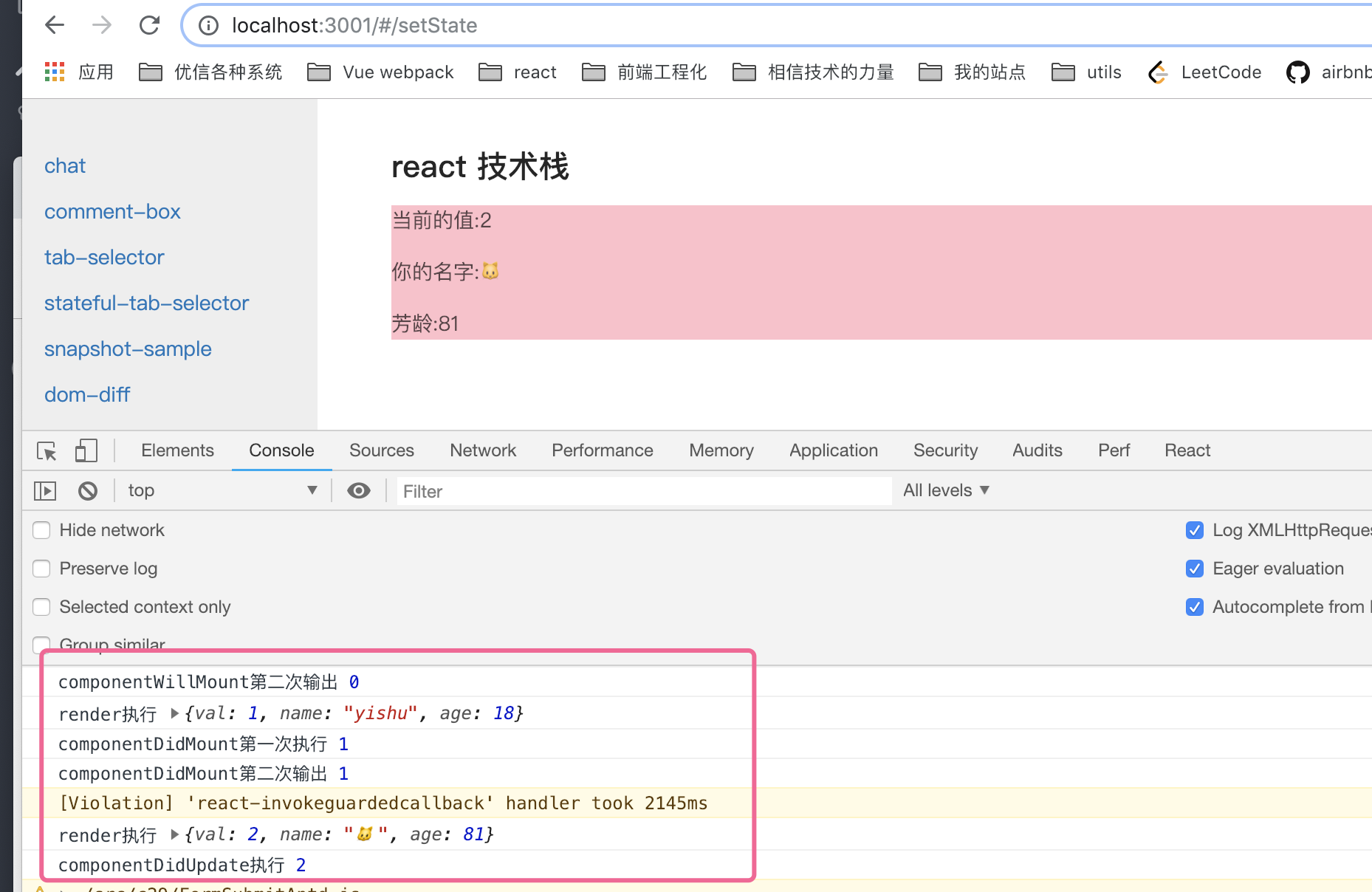Image resolution: width=1372 pixels, height=892 pixels.
Task: Open the react bookmark folder
Action: tap(518, 72)
